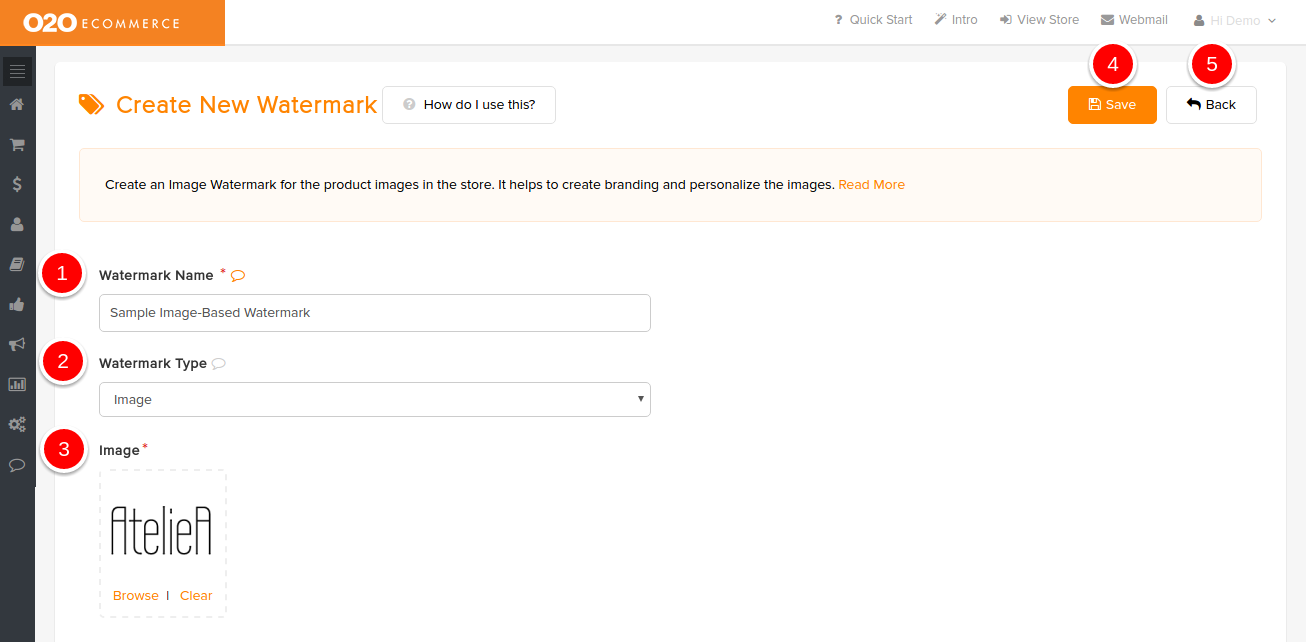Expand the Watermark Type dropdown

click(x=375, y=400)
